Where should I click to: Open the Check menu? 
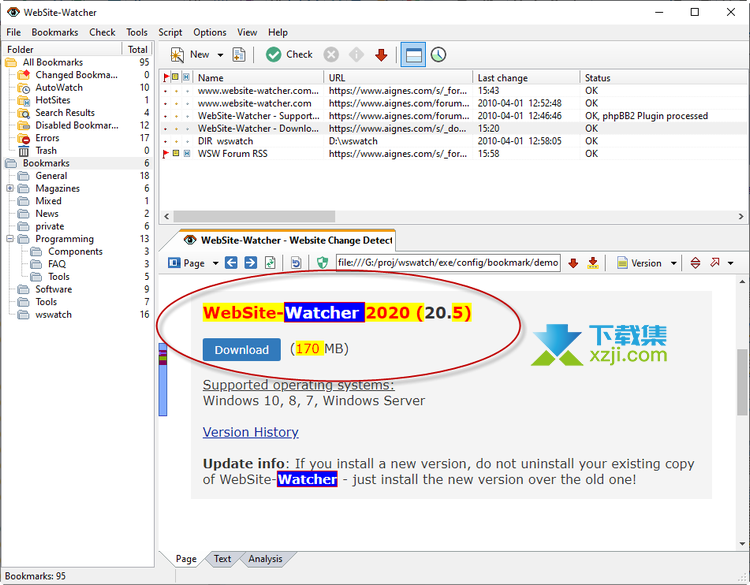point(102,32)
